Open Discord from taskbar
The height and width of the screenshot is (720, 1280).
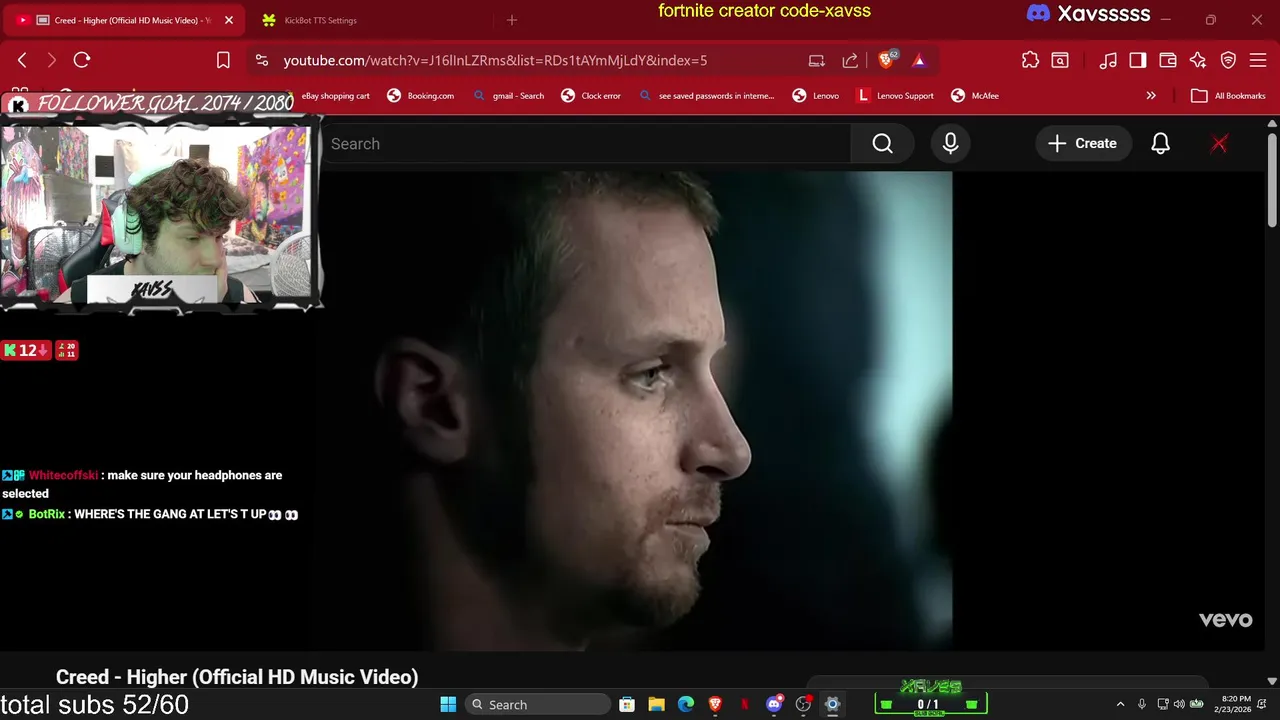[x=774, y=704]
